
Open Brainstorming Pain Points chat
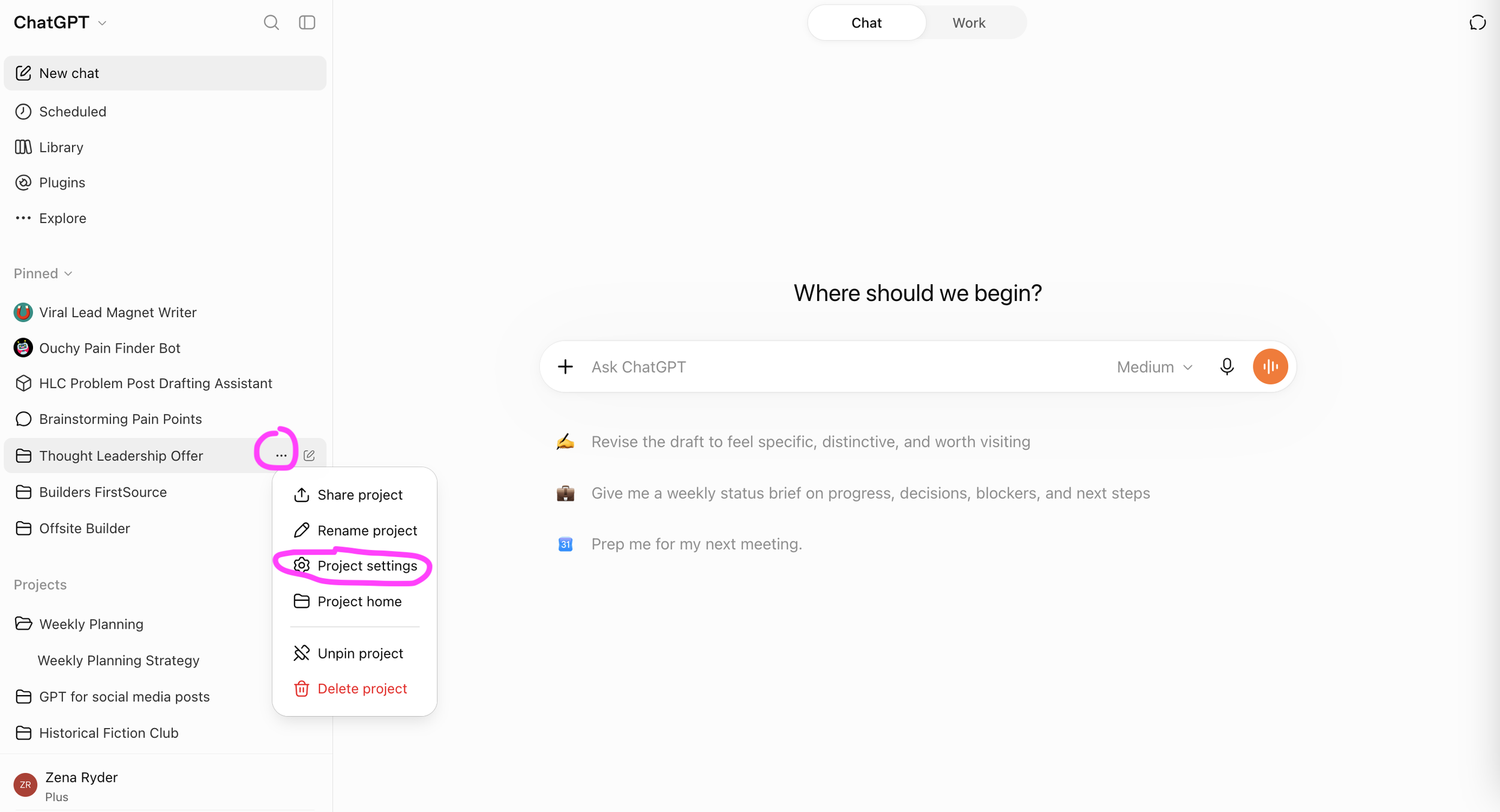click(165, 419)
